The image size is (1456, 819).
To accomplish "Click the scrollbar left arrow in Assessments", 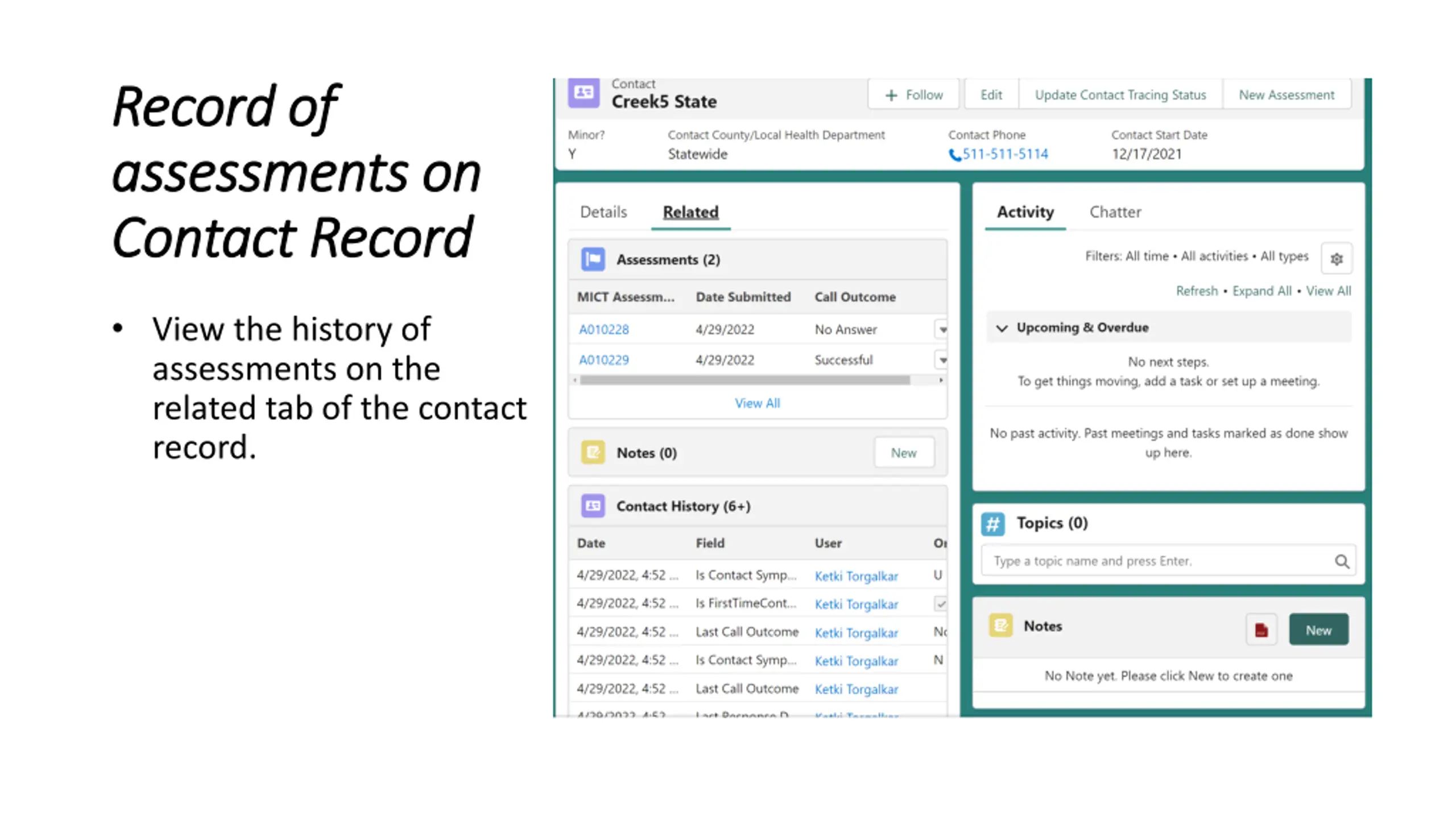I will pyautogui.click(x=575, y=380).
